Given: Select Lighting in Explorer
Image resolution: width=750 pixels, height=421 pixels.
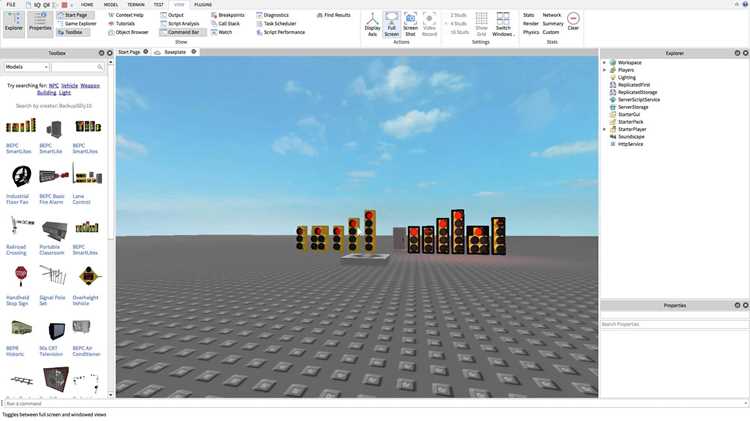Looking at the screenshot, I should [x=626, y=78].
